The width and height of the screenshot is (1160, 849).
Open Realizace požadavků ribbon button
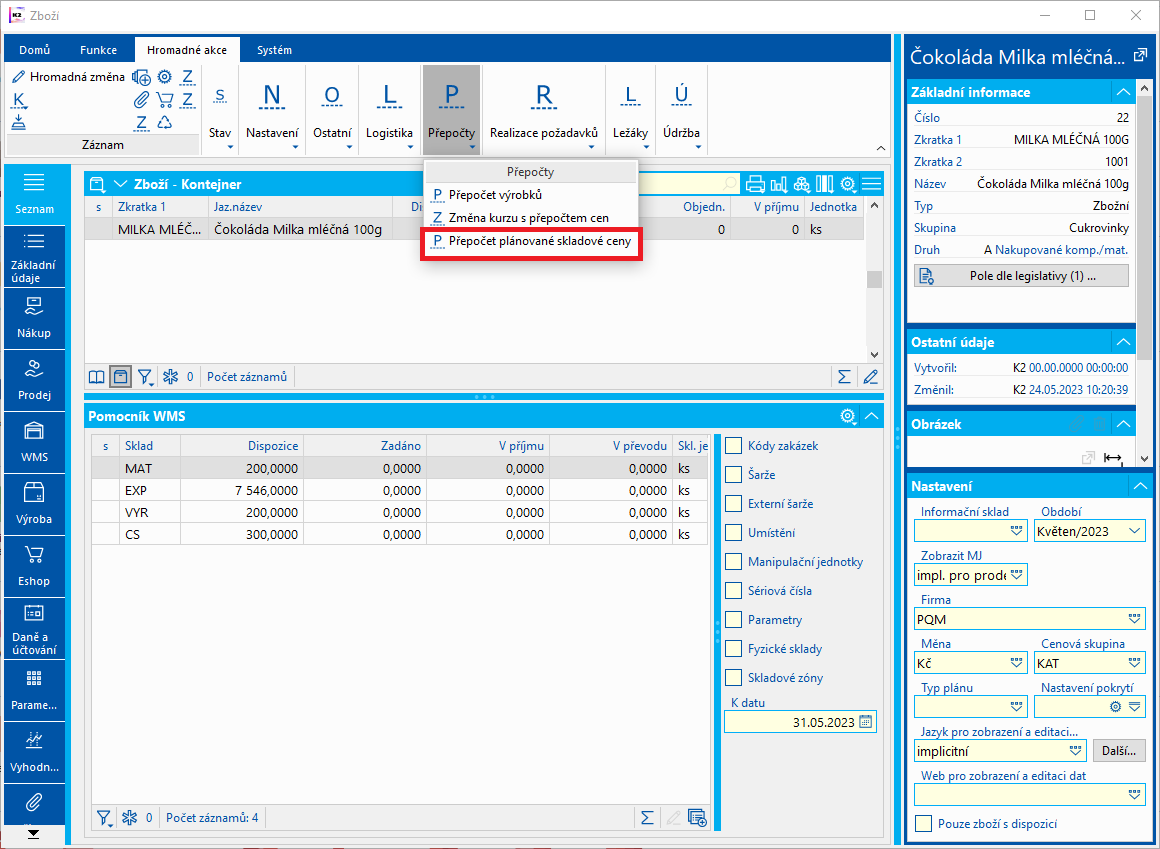544,109
